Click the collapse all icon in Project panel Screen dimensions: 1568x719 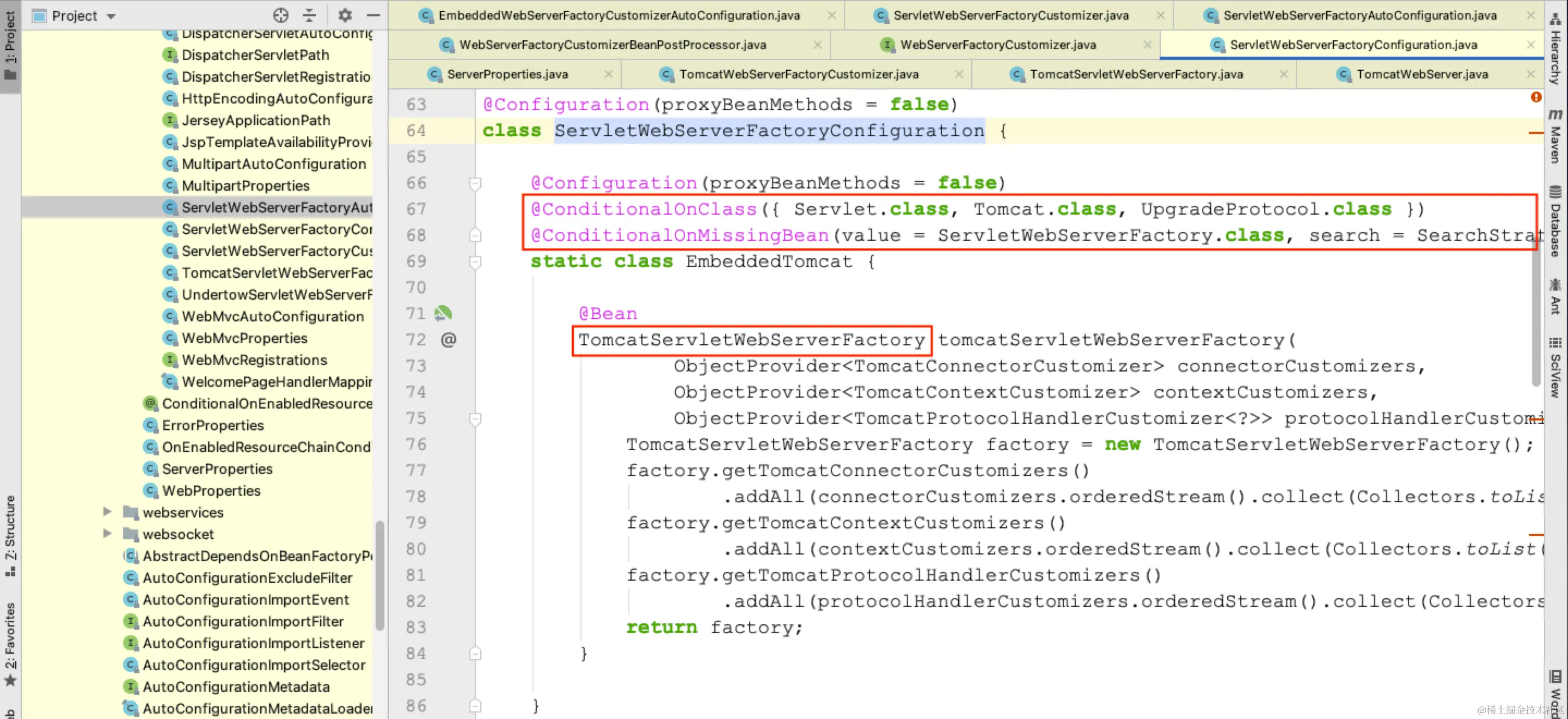click(309, 15)
